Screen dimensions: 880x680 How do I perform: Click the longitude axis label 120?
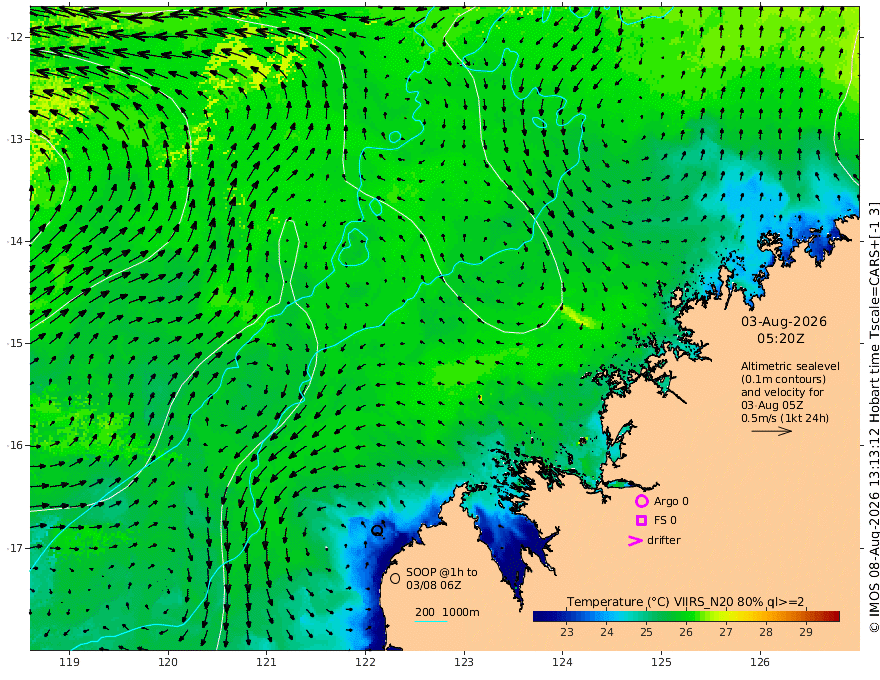pyautogui.click(x=168, y=662)
